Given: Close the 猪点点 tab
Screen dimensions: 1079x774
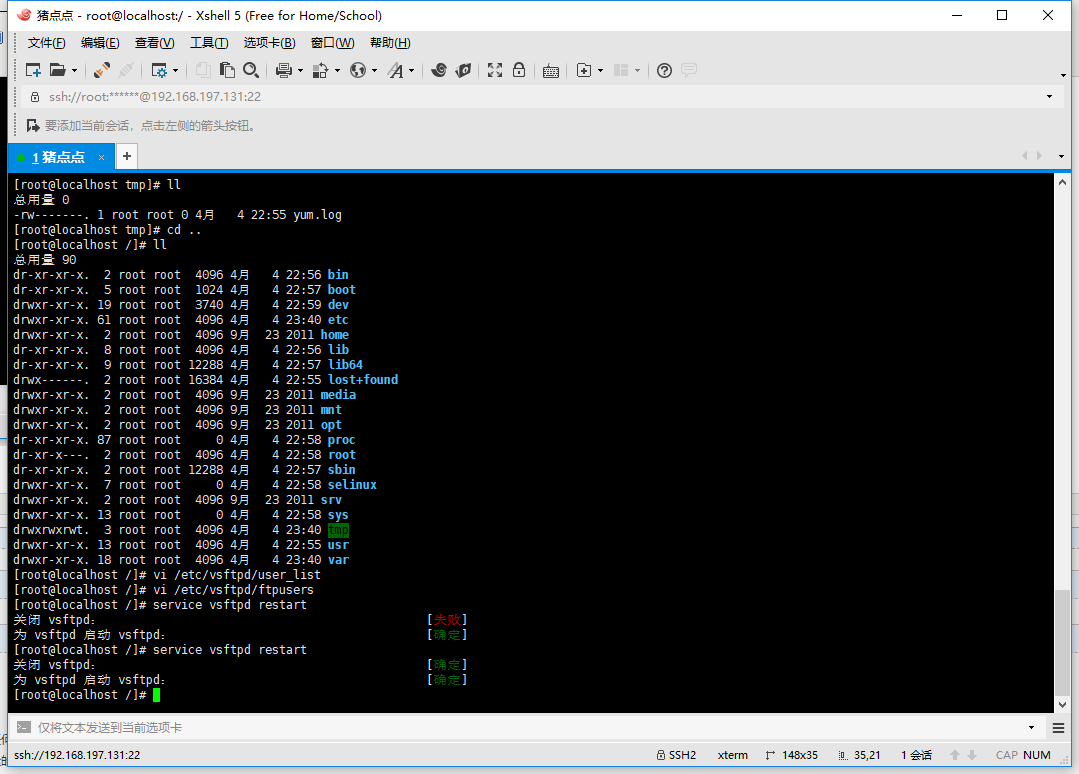Looking at the screenshot, I should coord(101,158).
